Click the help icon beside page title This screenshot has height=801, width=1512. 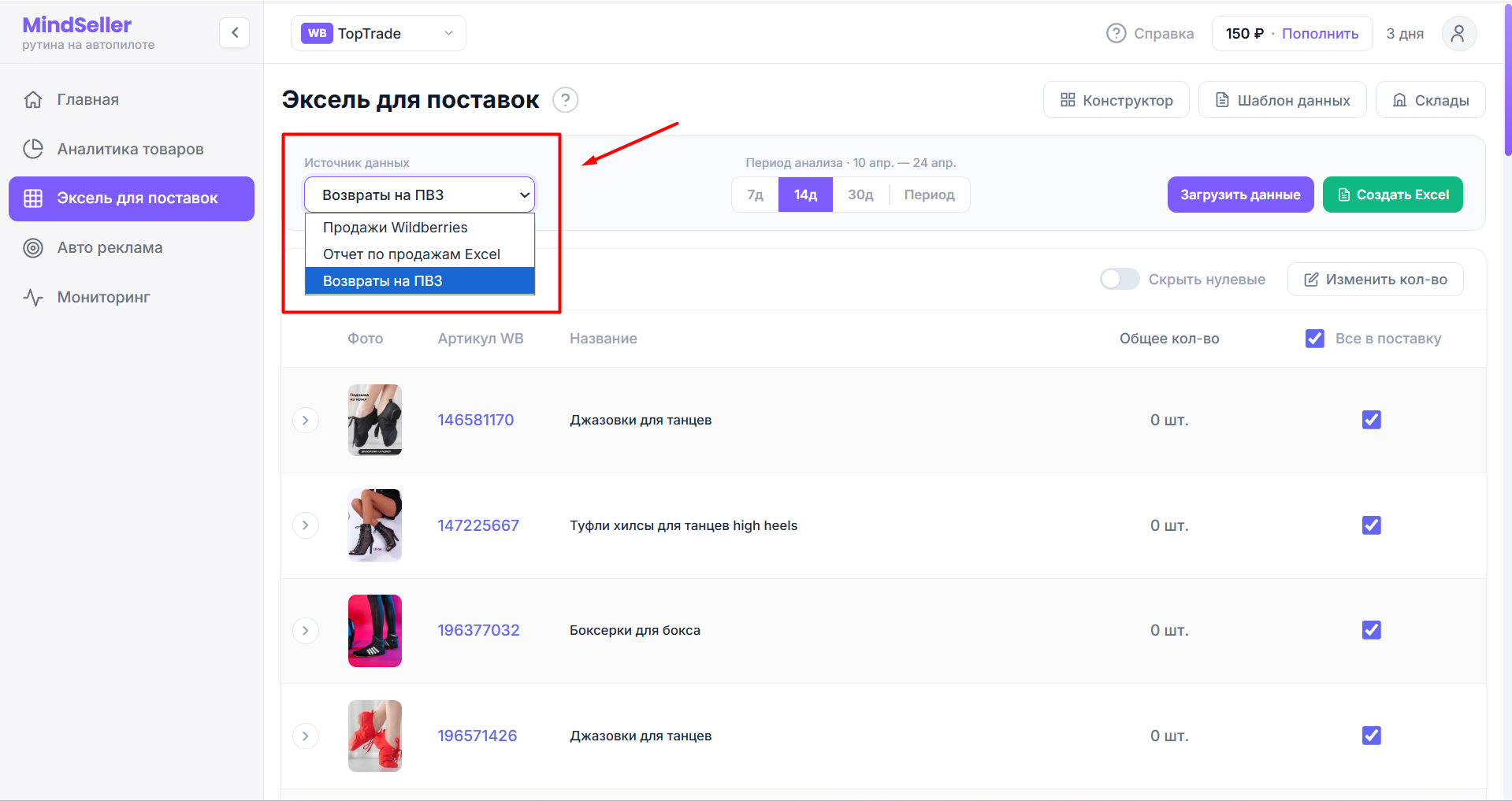pos(566,100)
